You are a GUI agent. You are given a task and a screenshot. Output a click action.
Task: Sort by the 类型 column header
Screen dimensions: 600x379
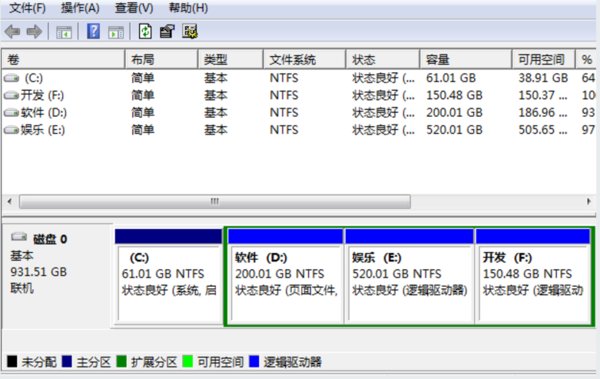[230, 59]
